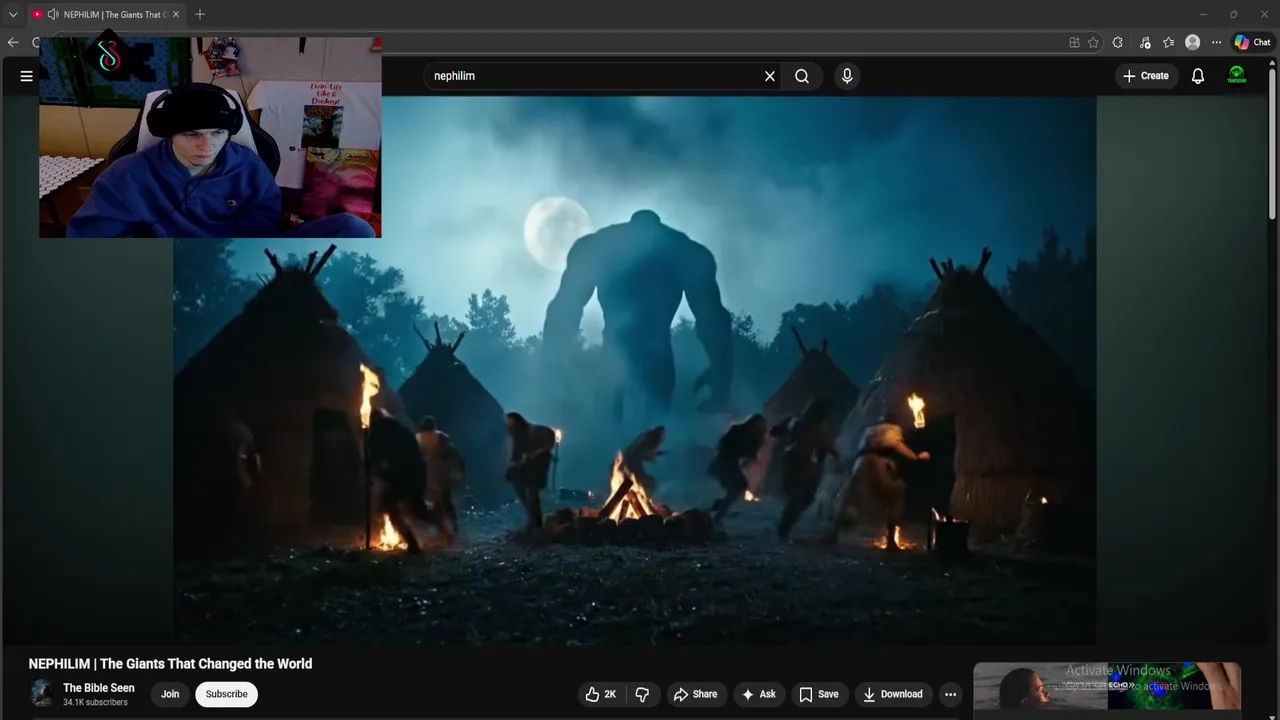The height and width of the screenshot is (720, 1280).
Task: Open browser settings and more menu
Action: pos(1216,42)
